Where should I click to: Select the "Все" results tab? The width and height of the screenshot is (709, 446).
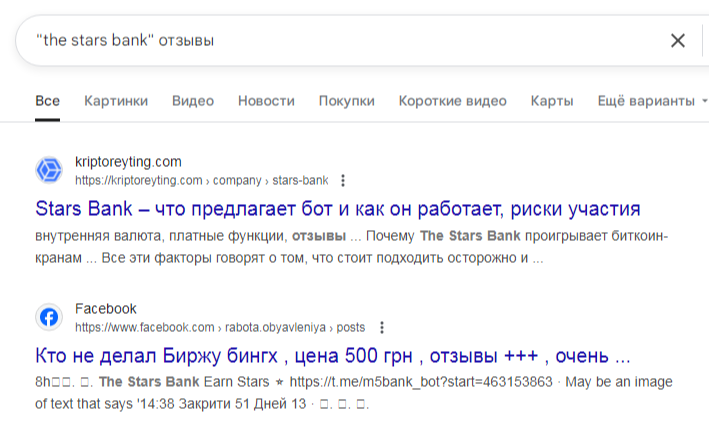coord(47,101)
